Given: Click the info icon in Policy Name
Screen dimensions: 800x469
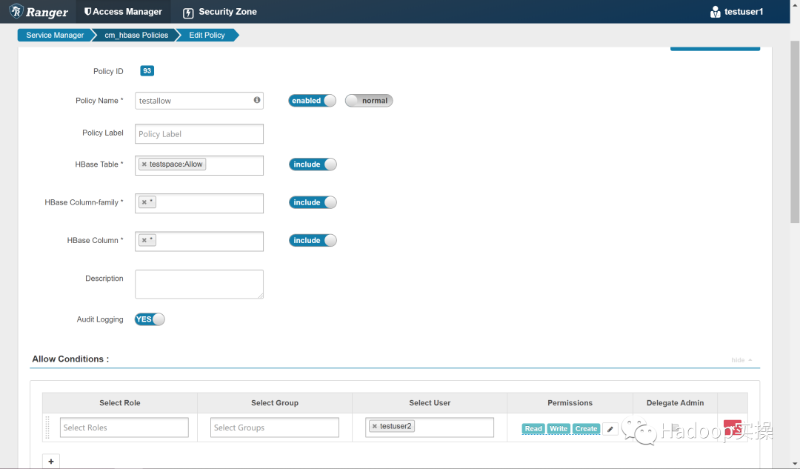Looking at the screenshot, I should pyautogui.click(x=257, y=100).
